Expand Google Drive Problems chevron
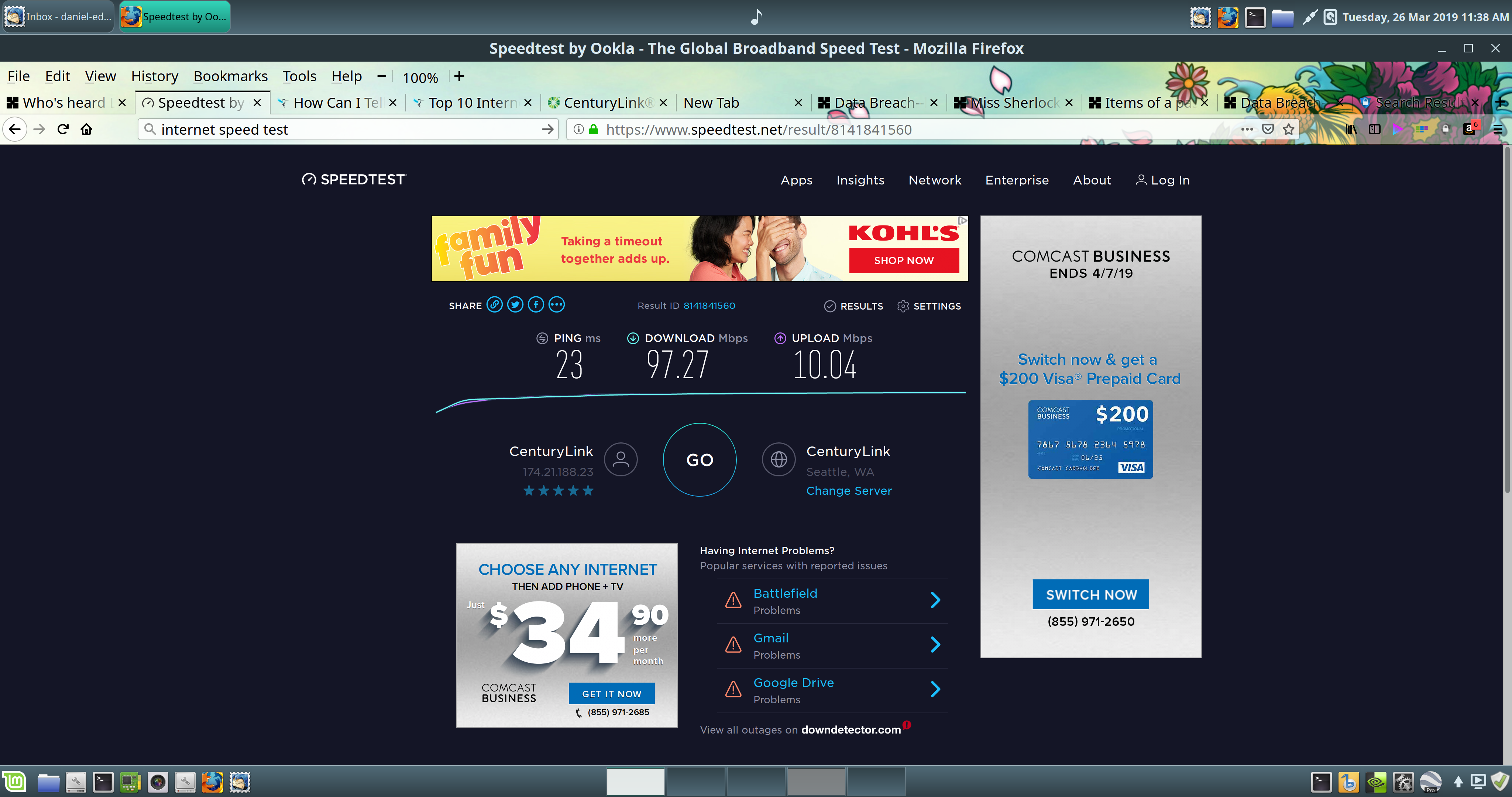 (x=935, y=689)
